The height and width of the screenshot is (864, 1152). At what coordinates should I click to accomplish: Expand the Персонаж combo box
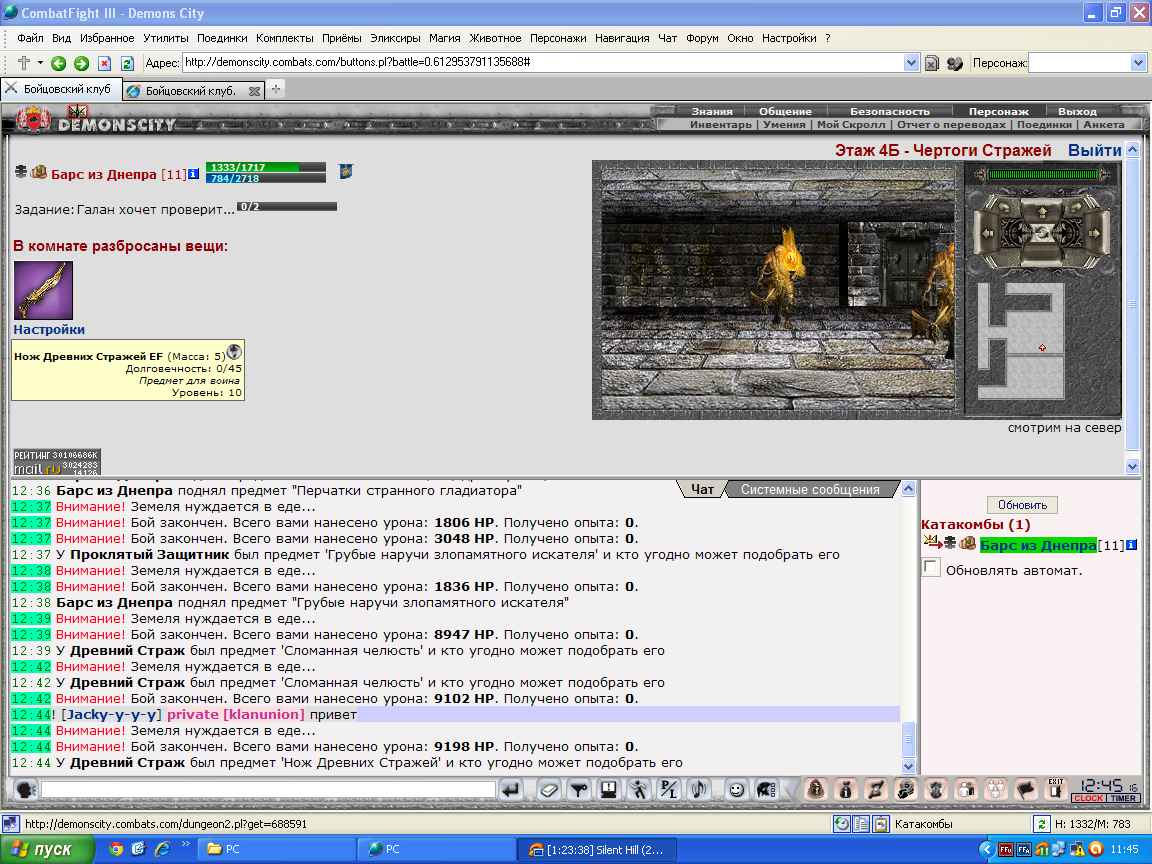click(1138, 63)
